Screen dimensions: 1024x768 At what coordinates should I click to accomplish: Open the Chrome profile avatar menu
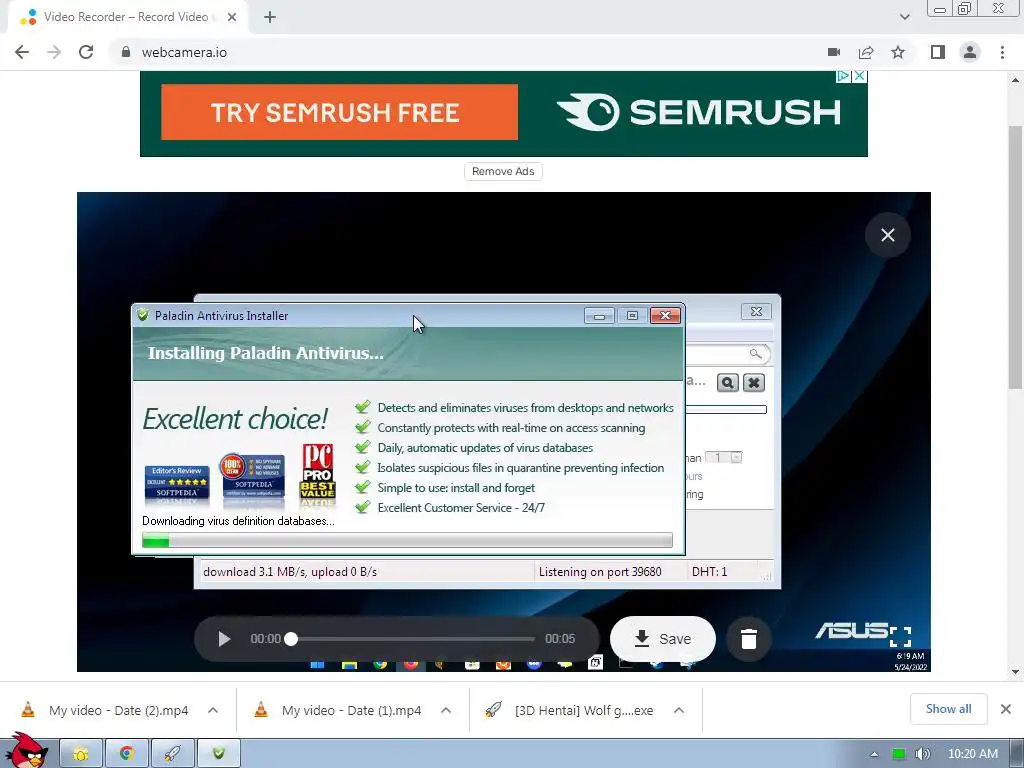coord(970,52)
